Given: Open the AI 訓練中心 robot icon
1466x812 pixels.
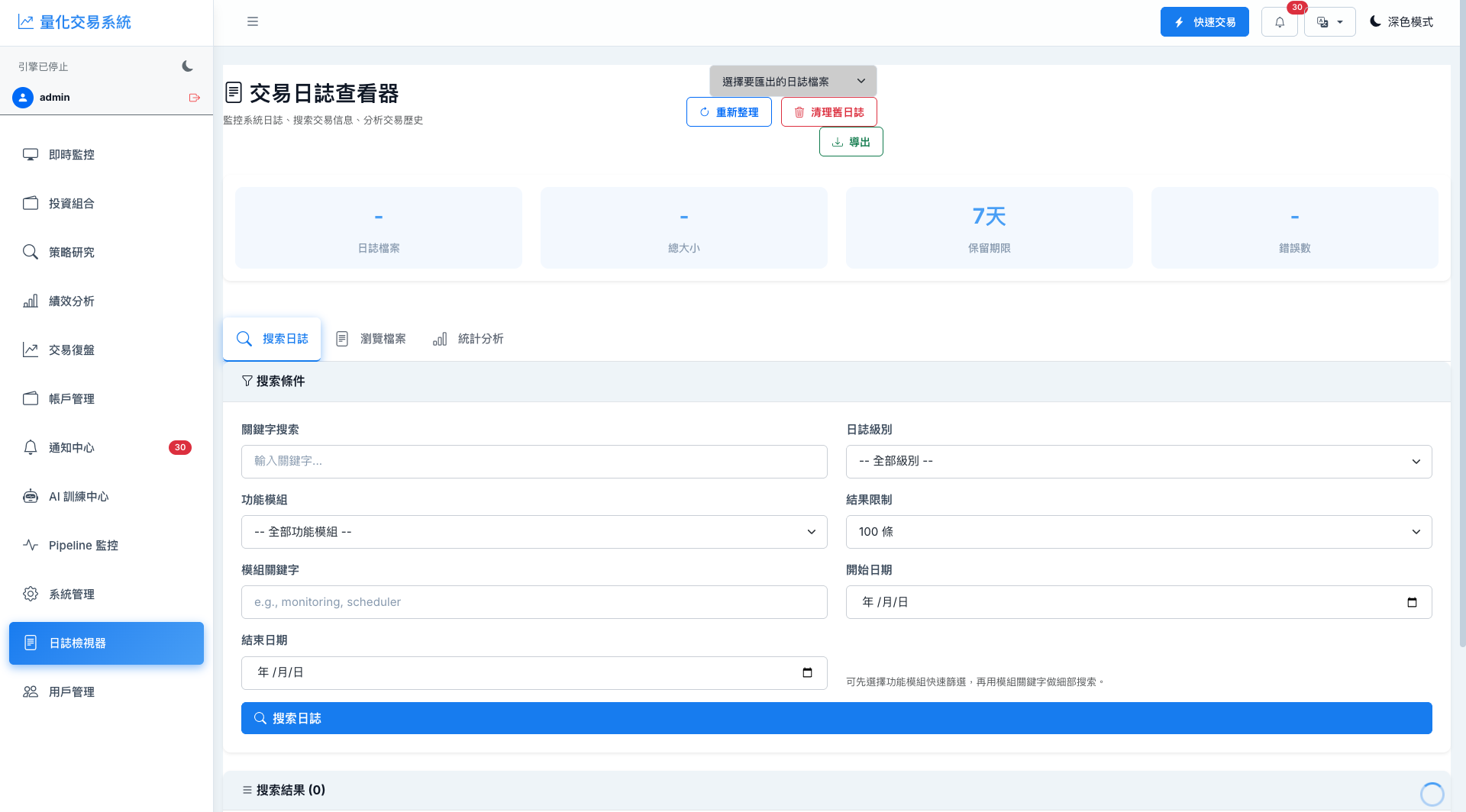Looking at the screenshot, I should [x=31, y=496].
